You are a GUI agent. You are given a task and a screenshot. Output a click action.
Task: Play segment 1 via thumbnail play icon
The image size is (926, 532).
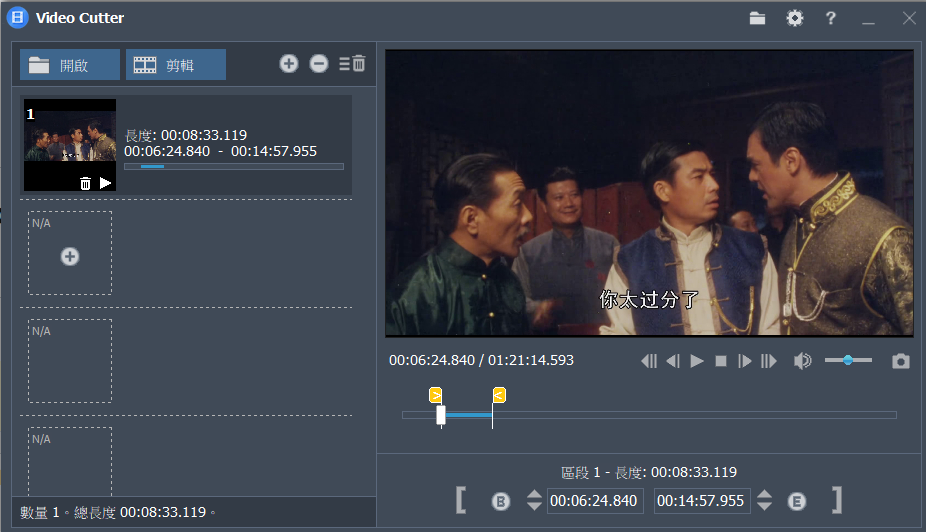tap(106, 183)
